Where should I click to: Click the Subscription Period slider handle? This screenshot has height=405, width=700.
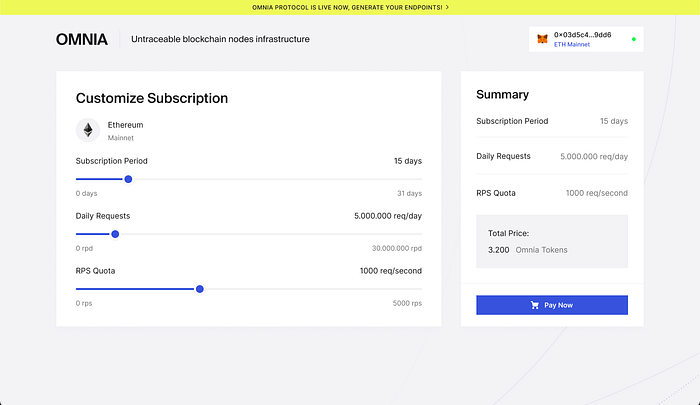(x=128, y=179)
